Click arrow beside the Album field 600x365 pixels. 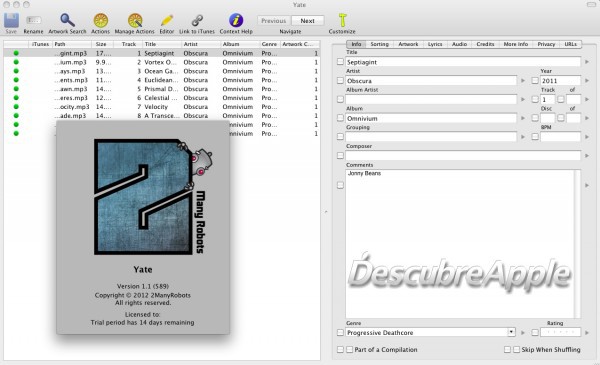(523, 118)
